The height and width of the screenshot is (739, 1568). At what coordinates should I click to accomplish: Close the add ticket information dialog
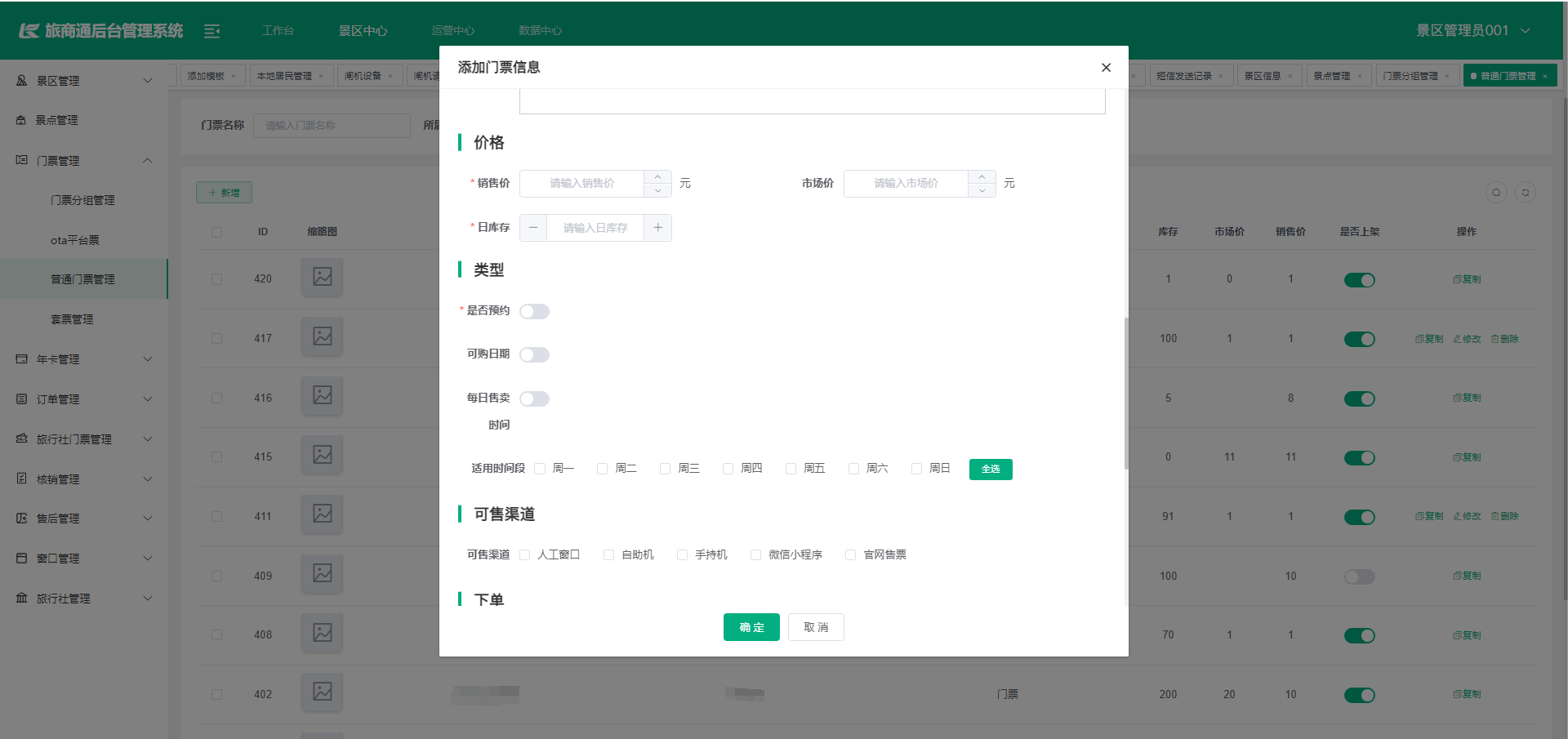coord(1106,68)
